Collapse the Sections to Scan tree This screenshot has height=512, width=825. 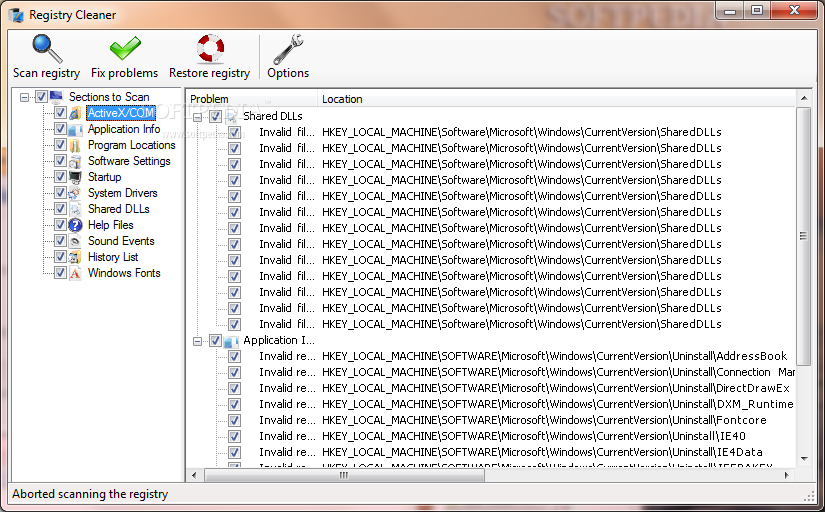24,97
